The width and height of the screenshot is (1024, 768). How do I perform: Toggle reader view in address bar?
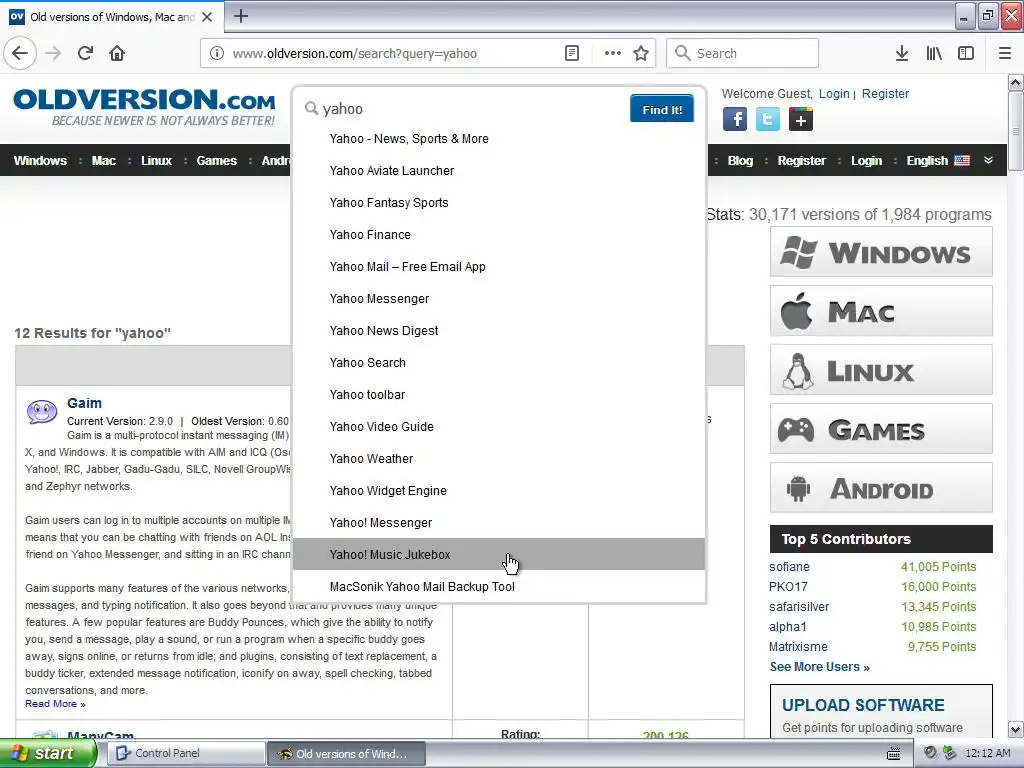click(x=571, y=54)
